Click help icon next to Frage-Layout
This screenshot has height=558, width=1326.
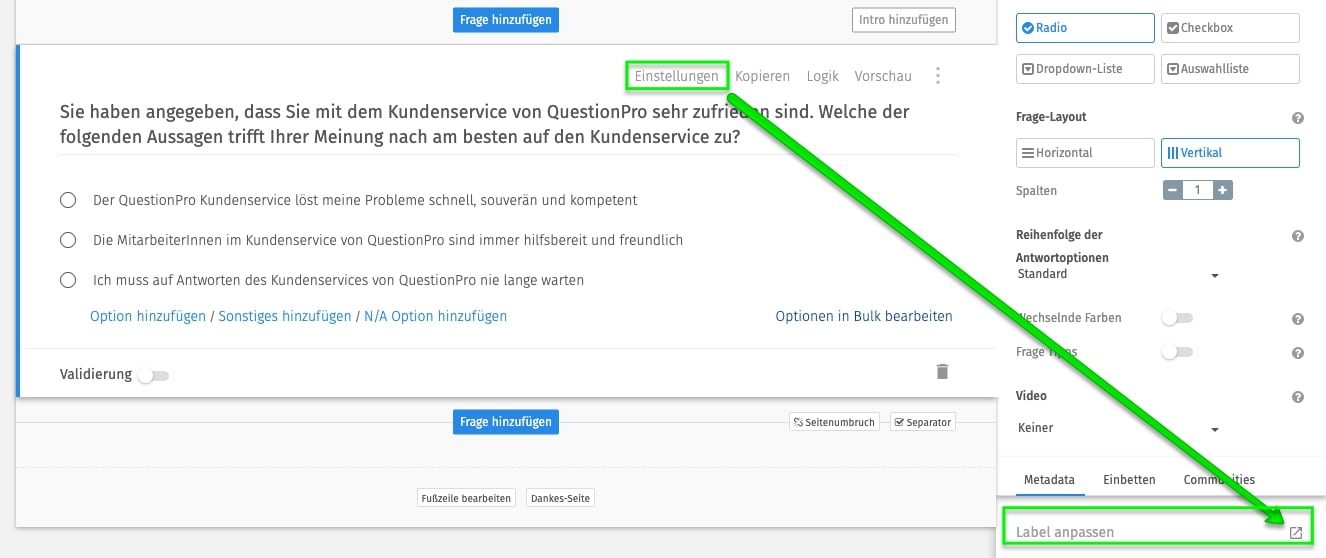(1297, 118)
